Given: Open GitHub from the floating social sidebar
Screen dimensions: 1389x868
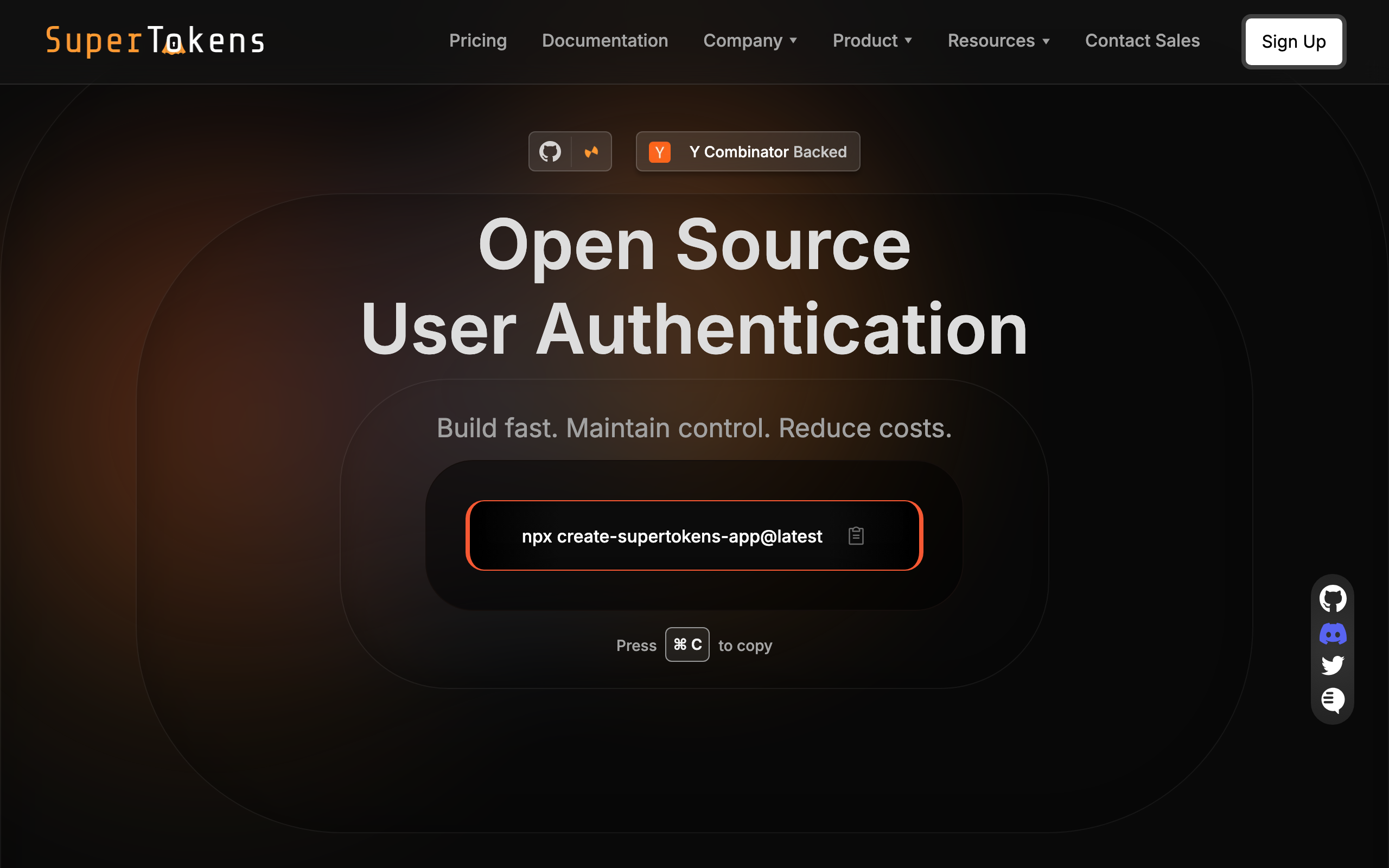Looking at the screenshot, I should coord(1332,599).
